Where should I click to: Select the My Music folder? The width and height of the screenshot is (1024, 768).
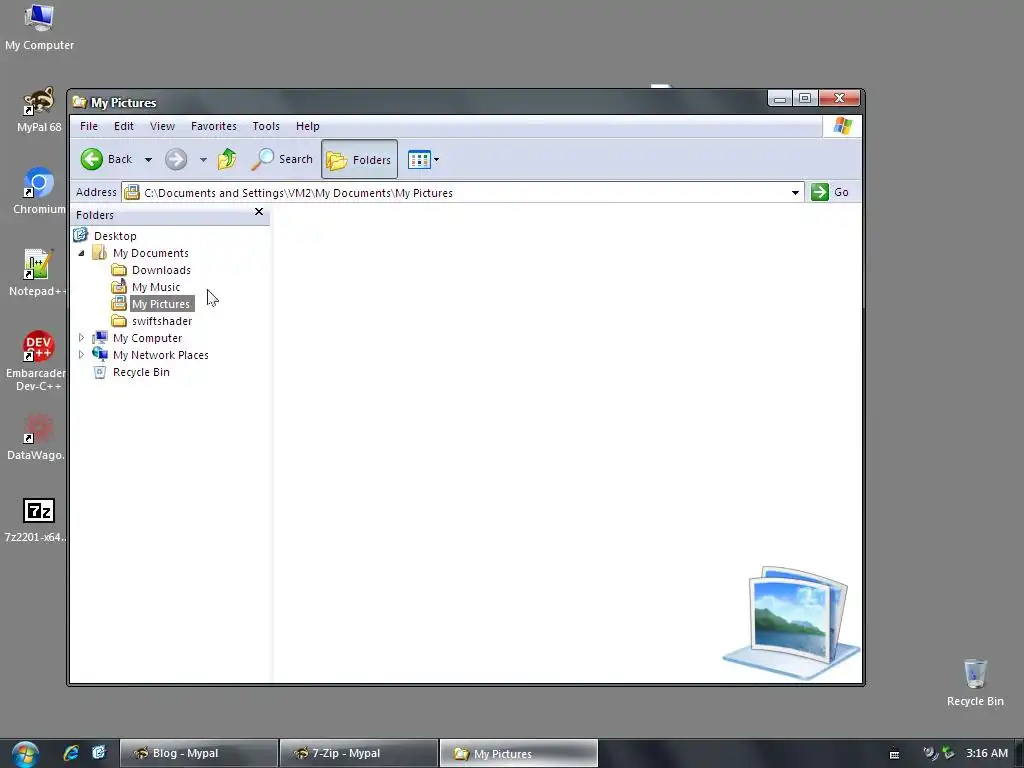pos(156,287)
